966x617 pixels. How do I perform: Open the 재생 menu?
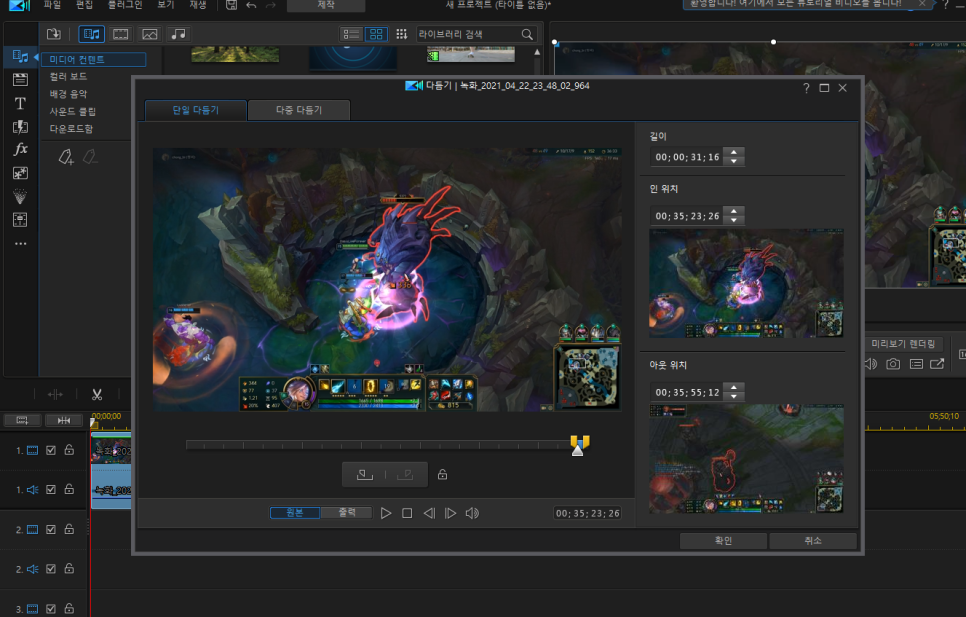click(x=198, y=5)
